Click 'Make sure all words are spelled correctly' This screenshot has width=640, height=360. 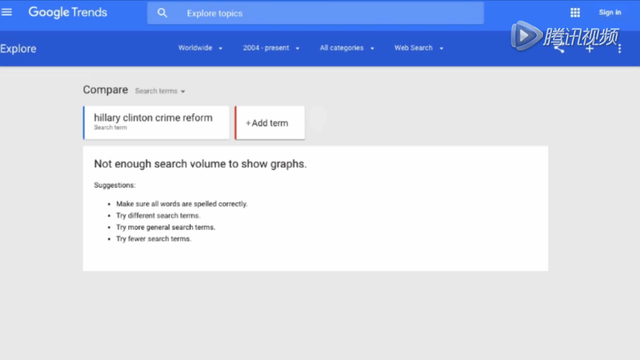click(x=182, y=204)
